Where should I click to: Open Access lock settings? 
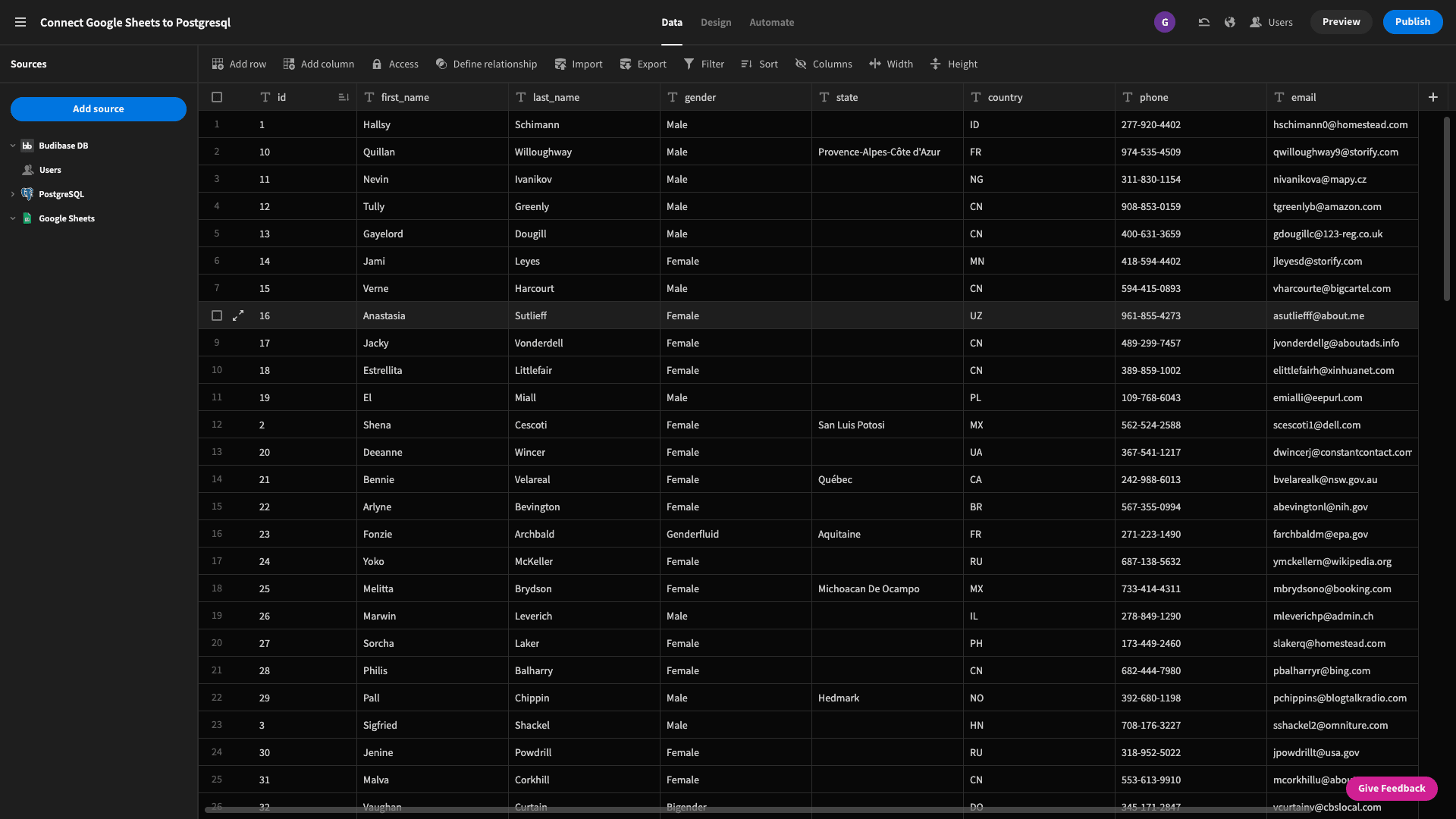pos(394,64)
